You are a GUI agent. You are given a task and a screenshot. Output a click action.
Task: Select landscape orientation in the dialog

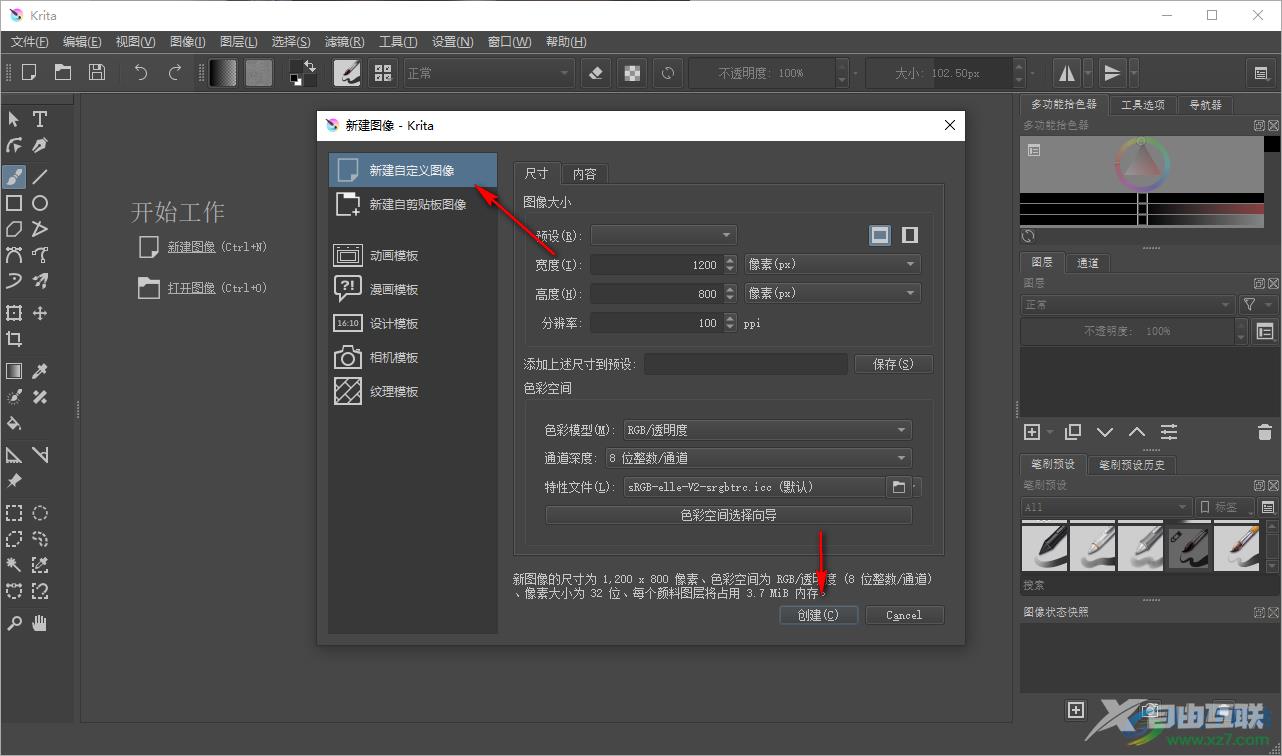point(880,235)
